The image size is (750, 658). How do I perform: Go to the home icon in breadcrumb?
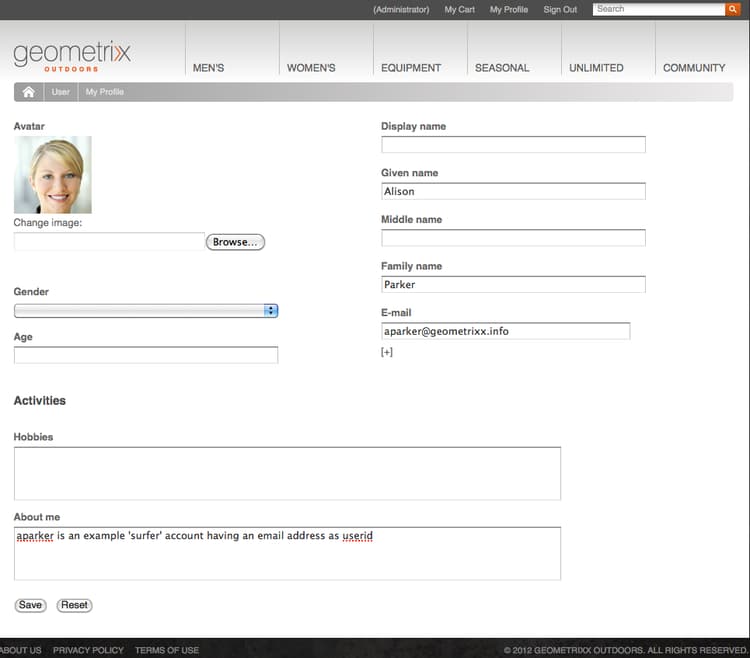(x=29, y=92)
